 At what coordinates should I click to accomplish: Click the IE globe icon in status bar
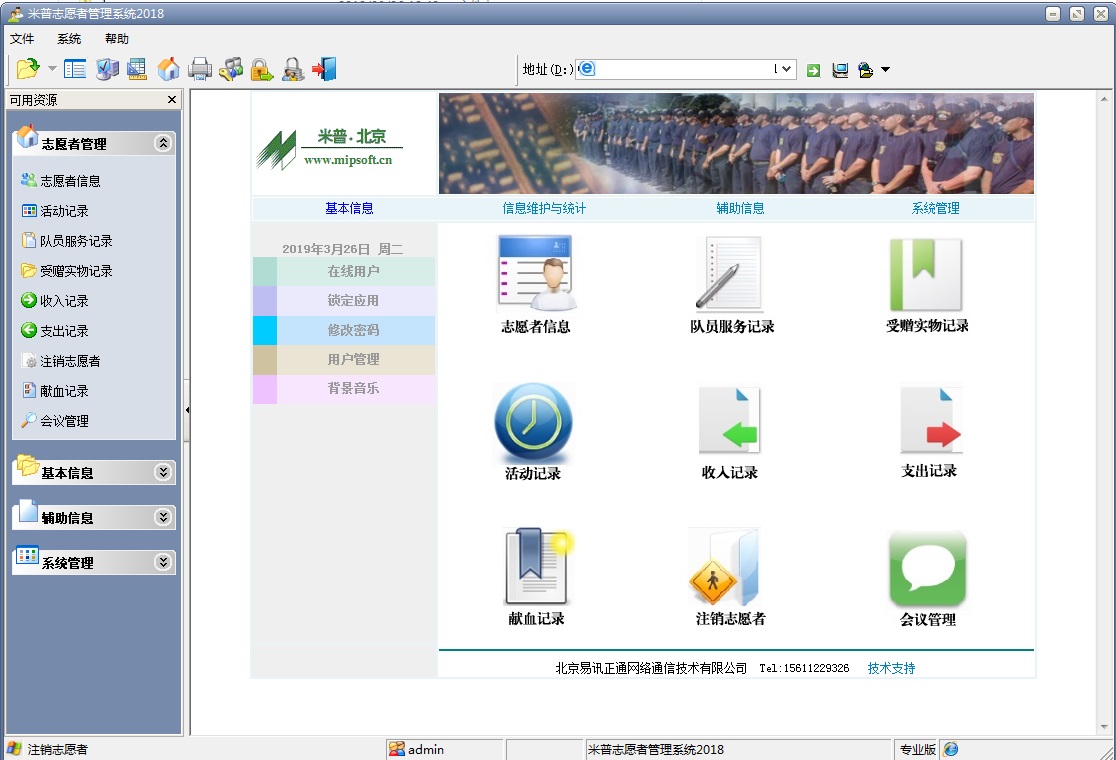click(950, 749)
